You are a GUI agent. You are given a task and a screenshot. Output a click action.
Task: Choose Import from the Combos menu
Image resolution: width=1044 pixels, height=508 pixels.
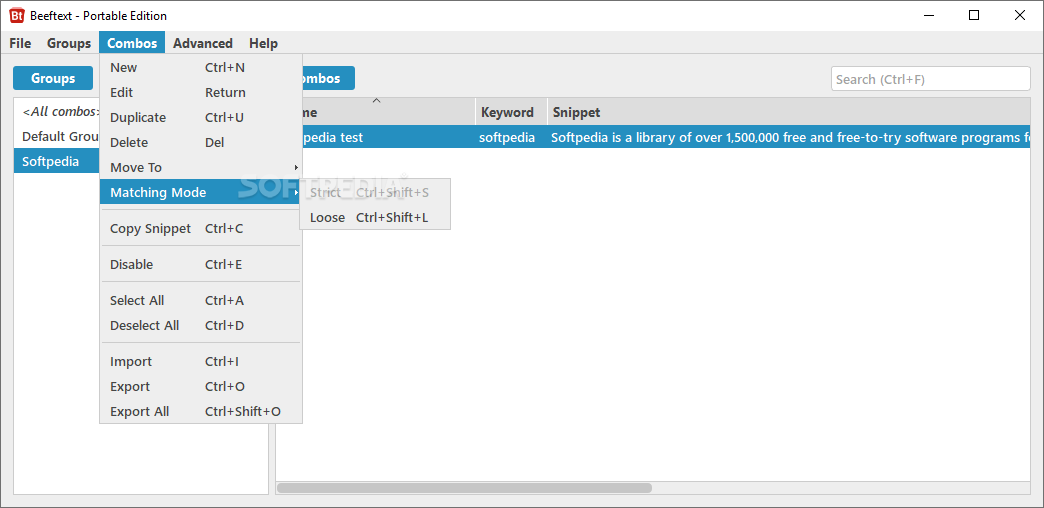pos(201,362)
